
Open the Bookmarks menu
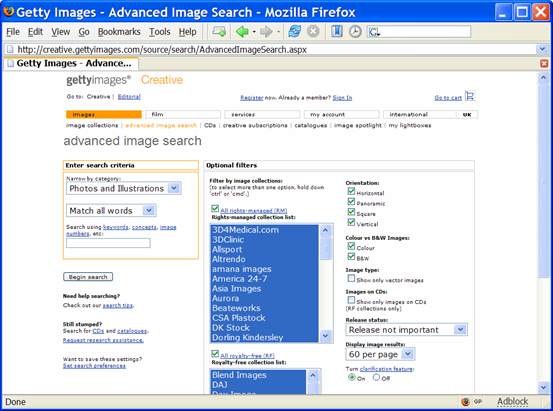(x=119, y=32)
